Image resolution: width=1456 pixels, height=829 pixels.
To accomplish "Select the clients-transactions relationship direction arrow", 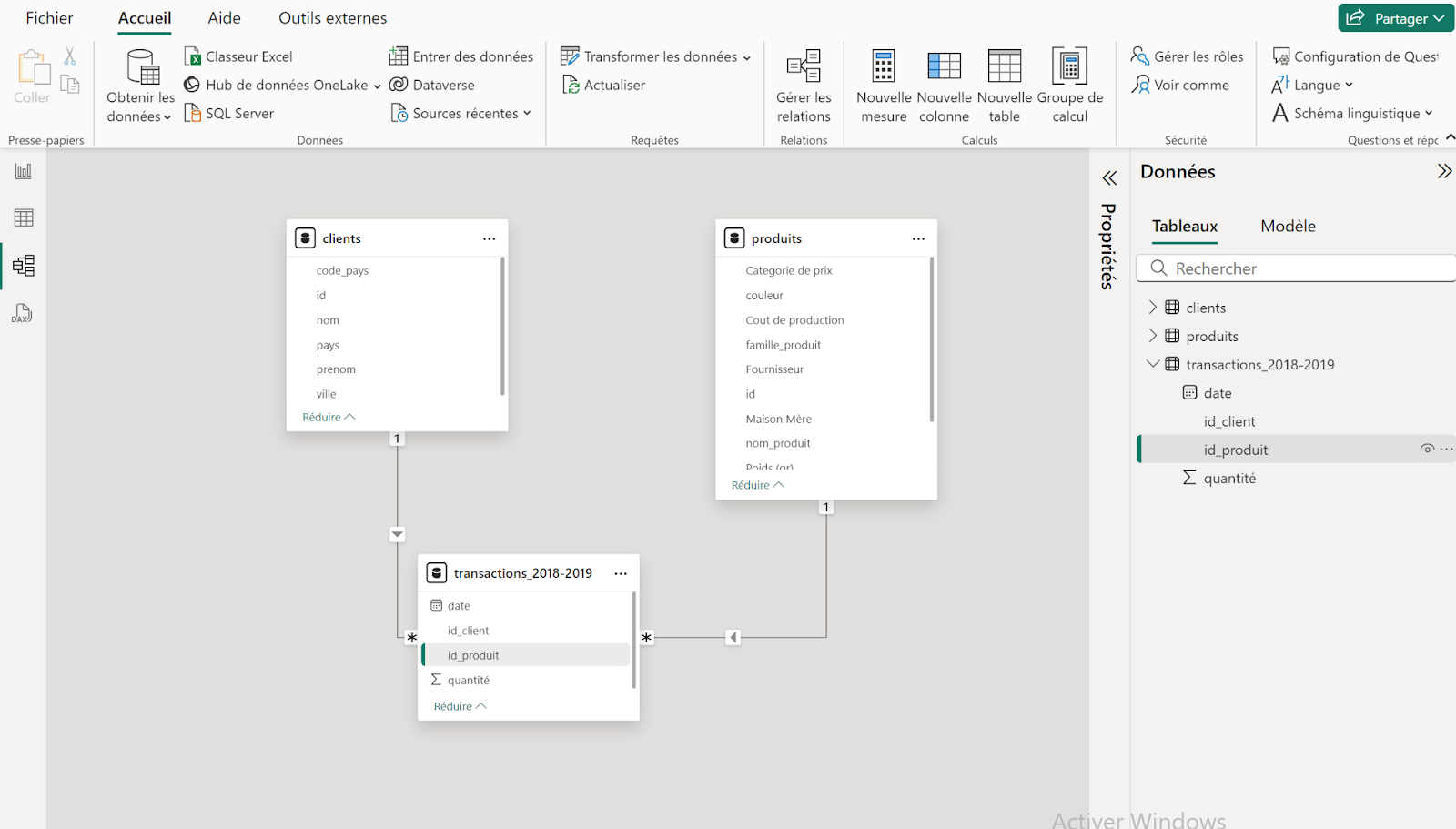I will (x=398, y=534).
